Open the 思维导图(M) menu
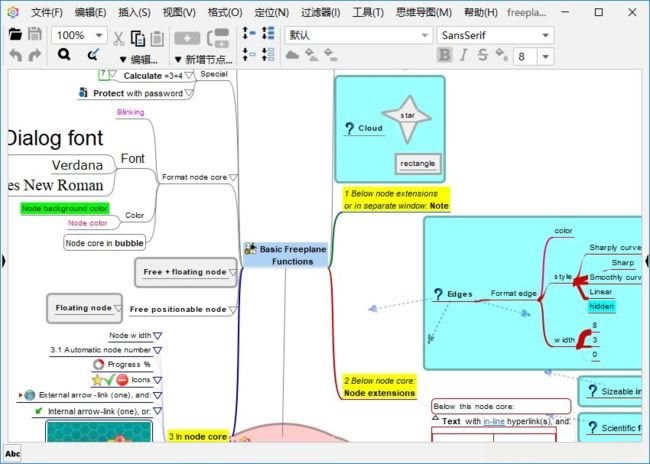650x464 pixels. pyautogui.click(x=424, y=12)
